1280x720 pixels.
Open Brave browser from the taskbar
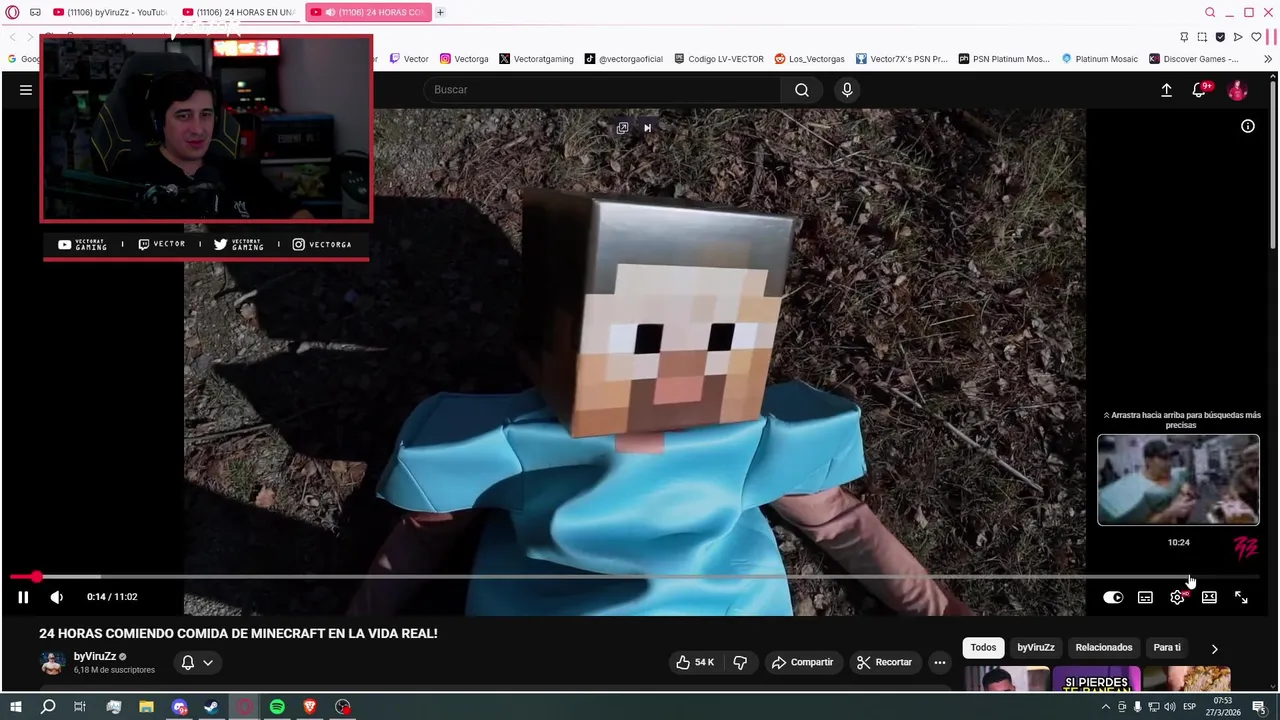point(310,707)
